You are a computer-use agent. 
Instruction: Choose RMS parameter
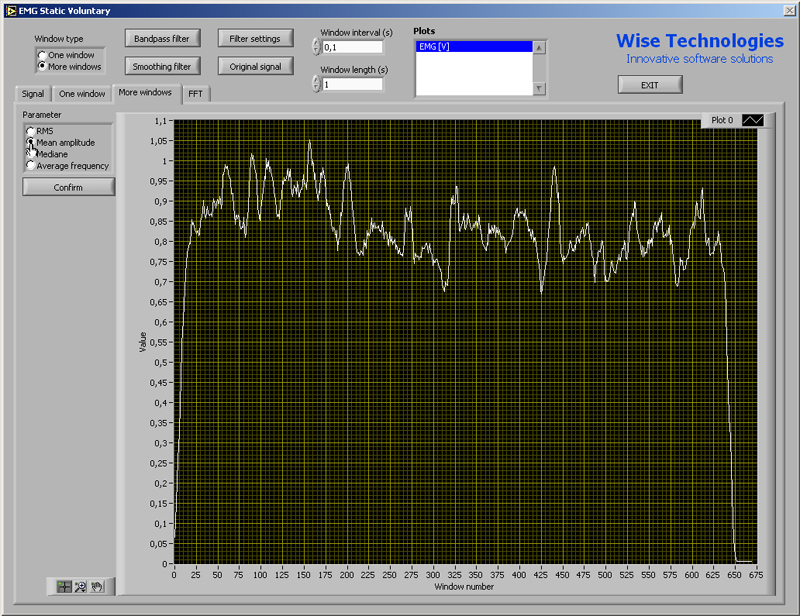31,131
